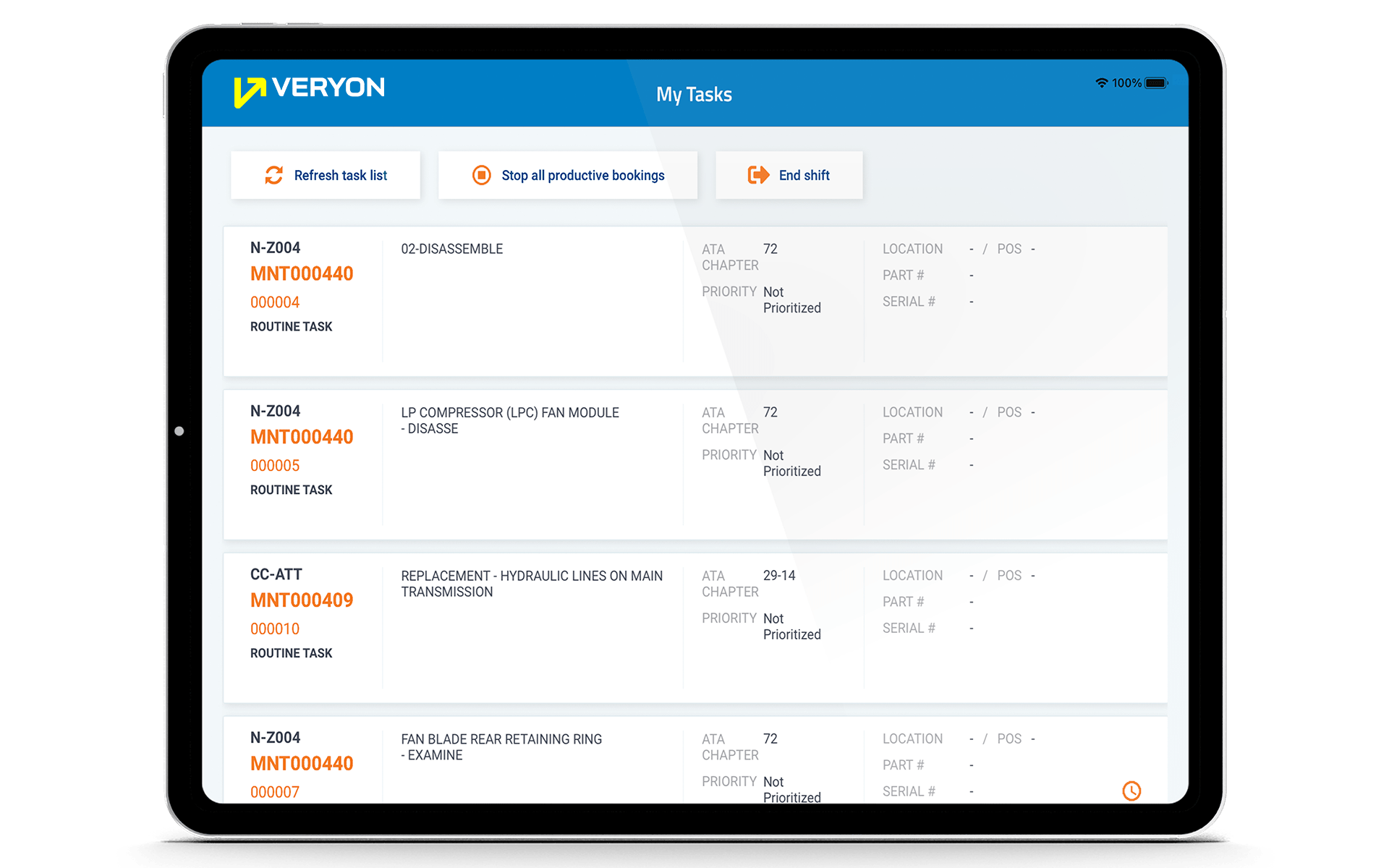
Task: Click the Refresh task list icon
Action: pyautogui.click(x=270, y=175)
